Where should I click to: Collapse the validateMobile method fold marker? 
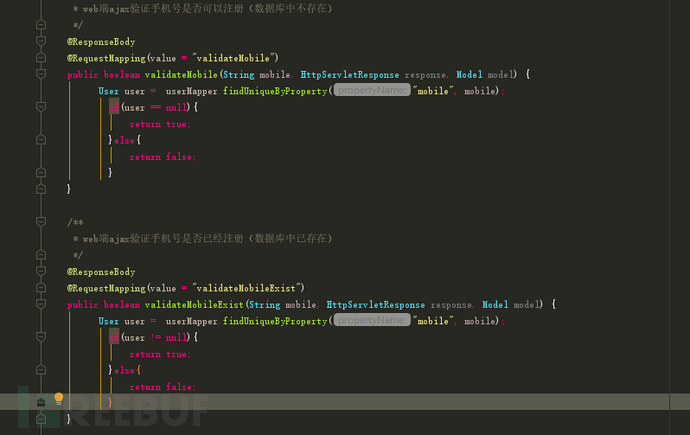[x=41, y=74]
